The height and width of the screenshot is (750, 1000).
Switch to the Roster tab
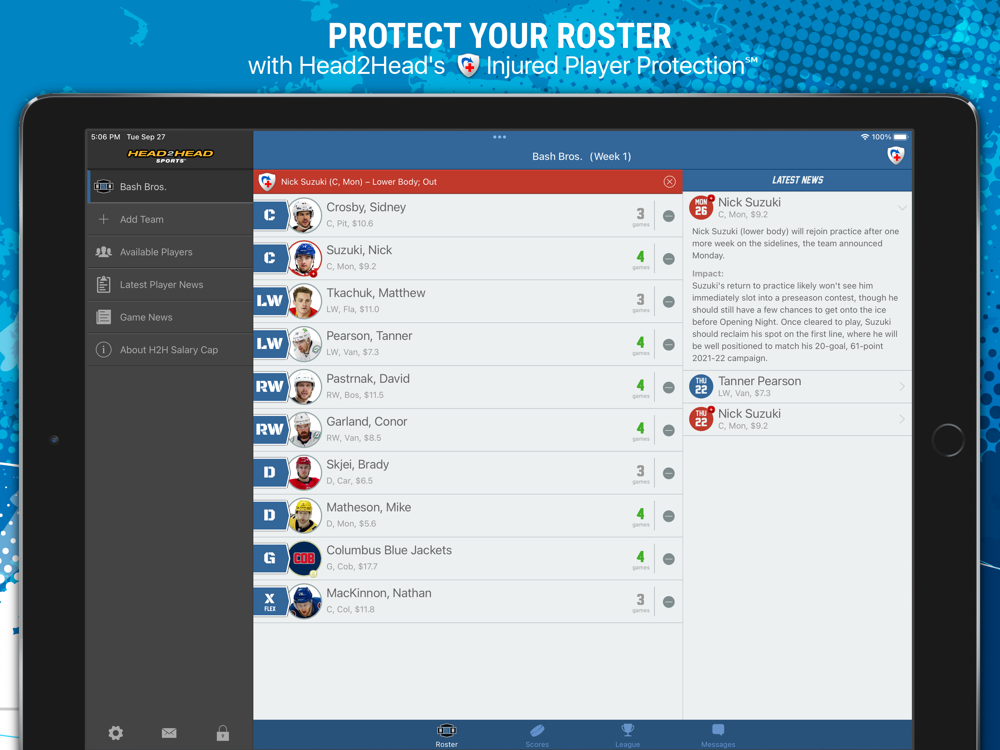[x=446, y=735]
